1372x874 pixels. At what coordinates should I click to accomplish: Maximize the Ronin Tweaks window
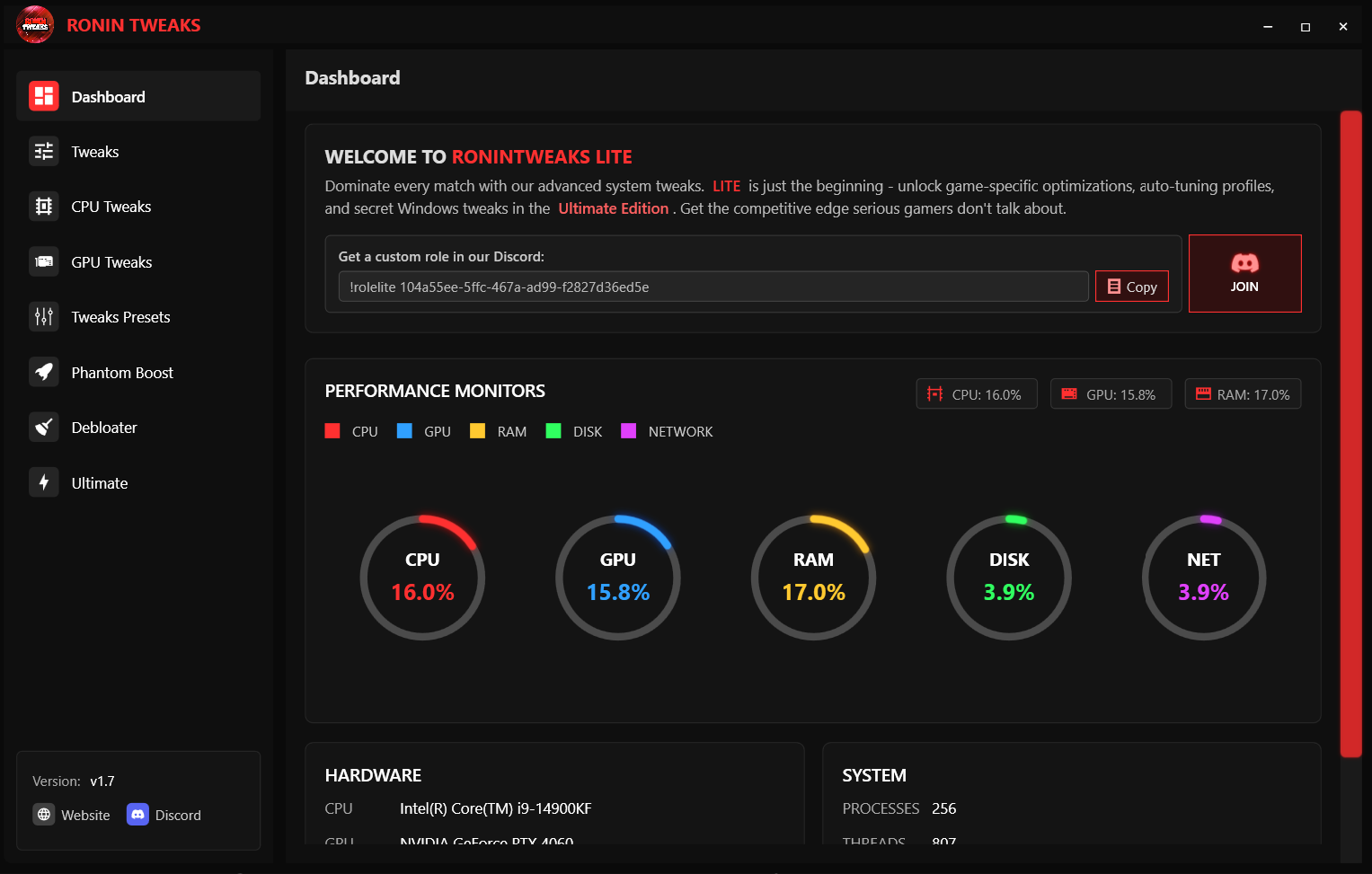[1306, 27]
